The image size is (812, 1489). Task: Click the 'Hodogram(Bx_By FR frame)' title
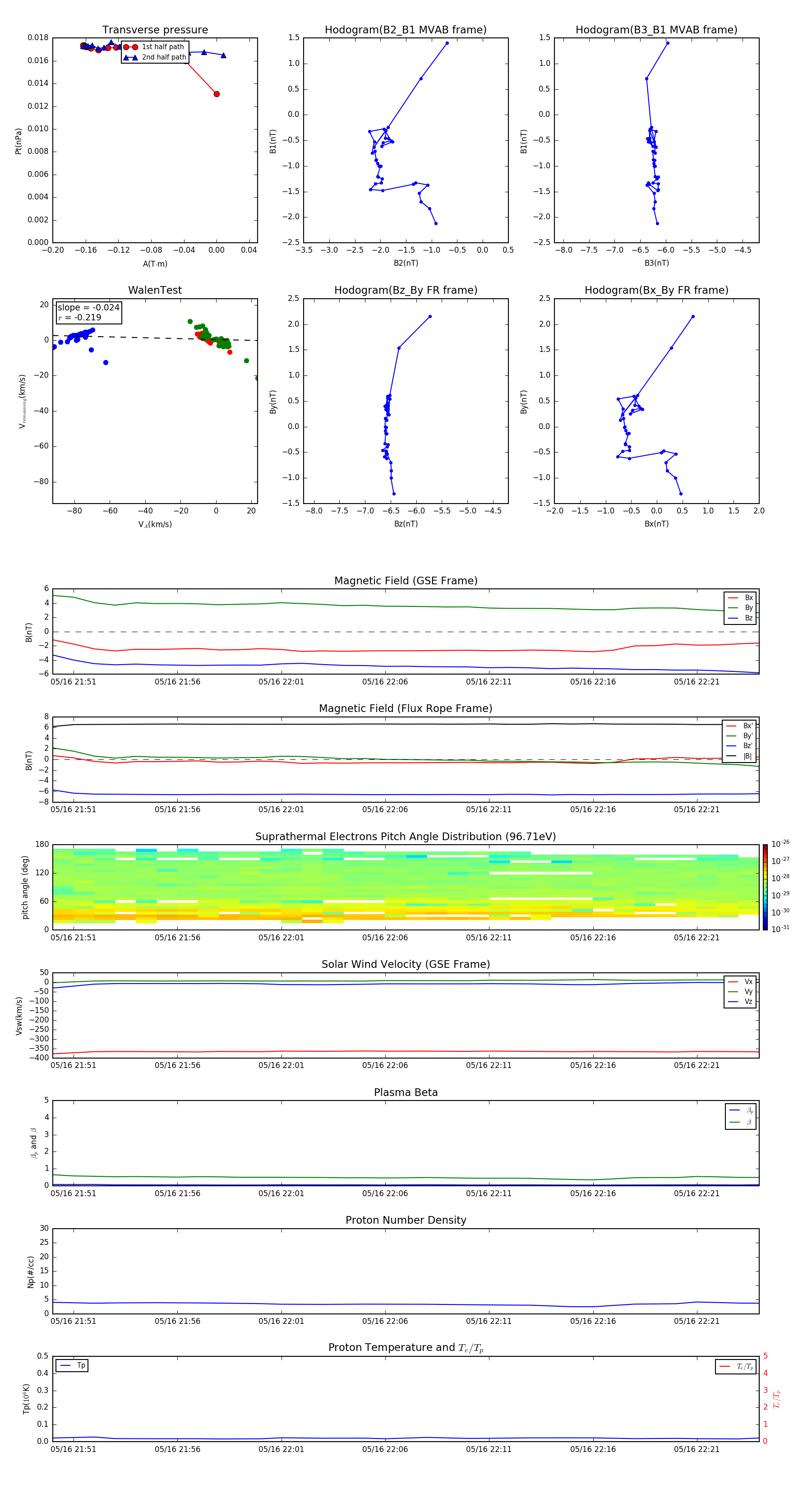pos(656,290)
